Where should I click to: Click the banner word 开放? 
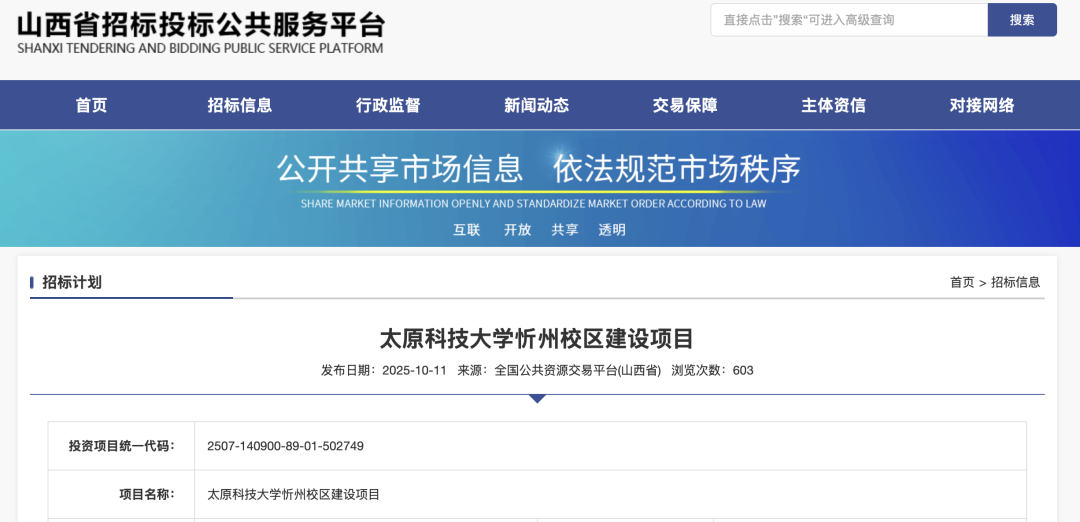[x=517, y=230]
